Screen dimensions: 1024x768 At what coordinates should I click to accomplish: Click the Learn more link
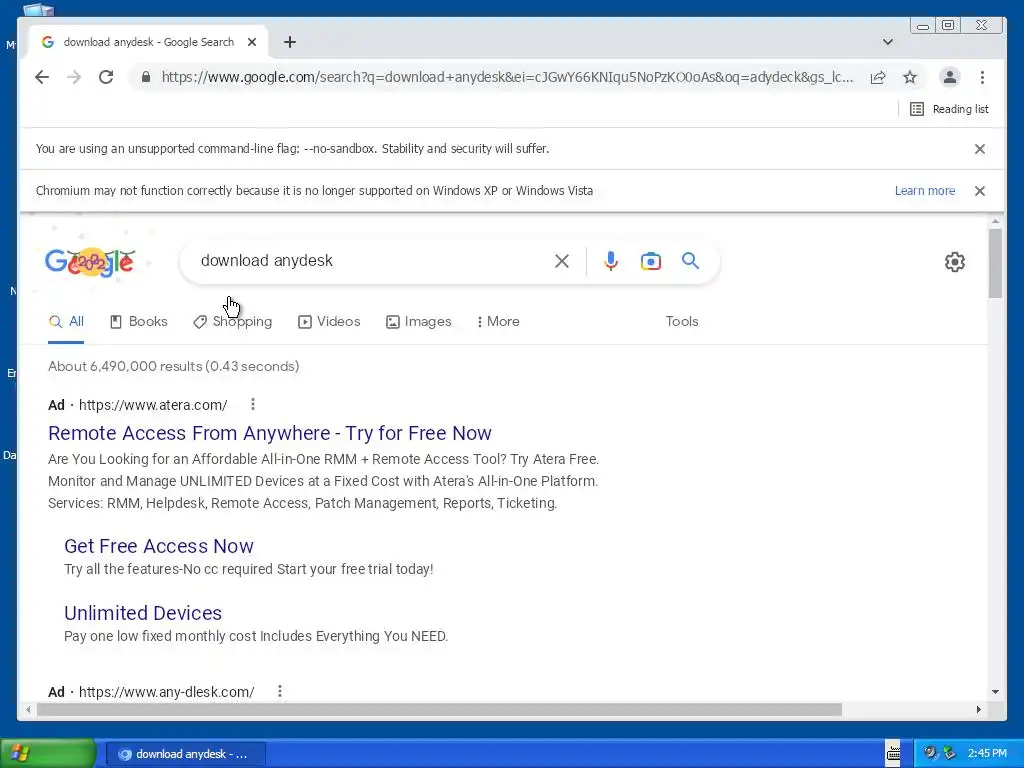coord(925,191)
